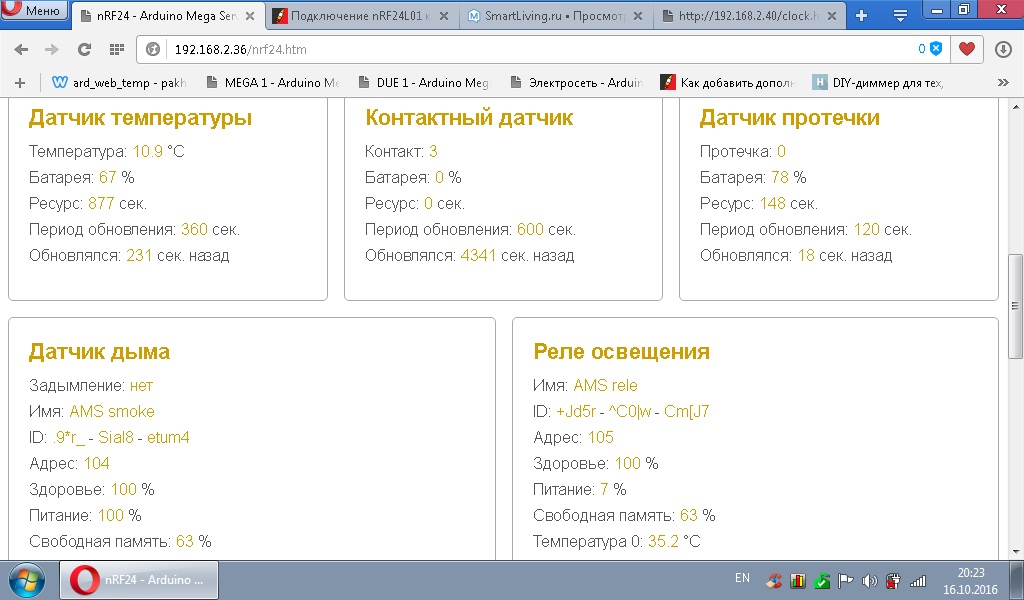Open the Speed Dial grid icon
This screenshot has width=1024, height=600.
tap(117, 49)
